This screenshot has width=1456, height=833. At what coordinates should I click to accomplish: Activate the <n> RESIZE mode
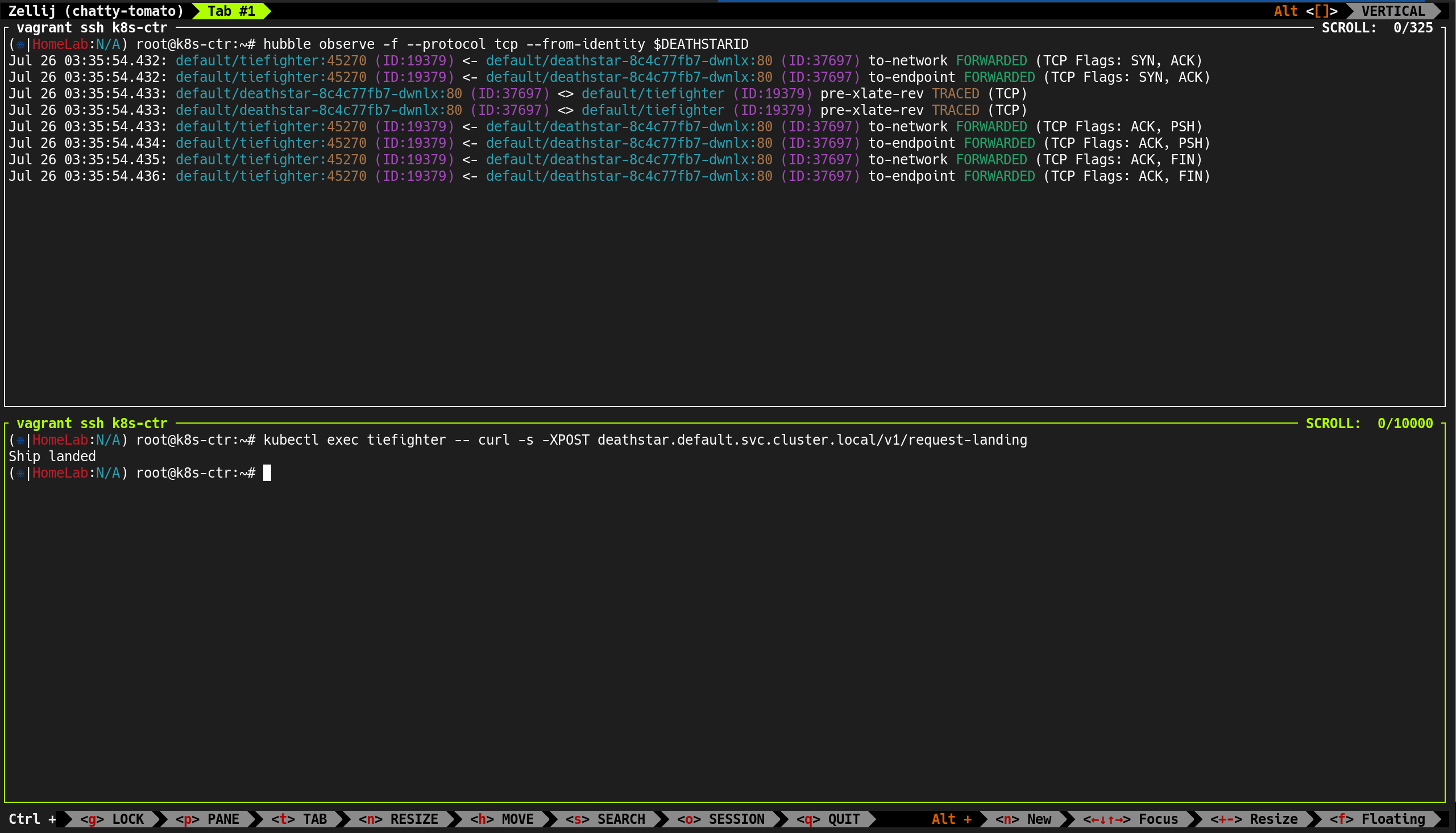(x=399, y=819)
